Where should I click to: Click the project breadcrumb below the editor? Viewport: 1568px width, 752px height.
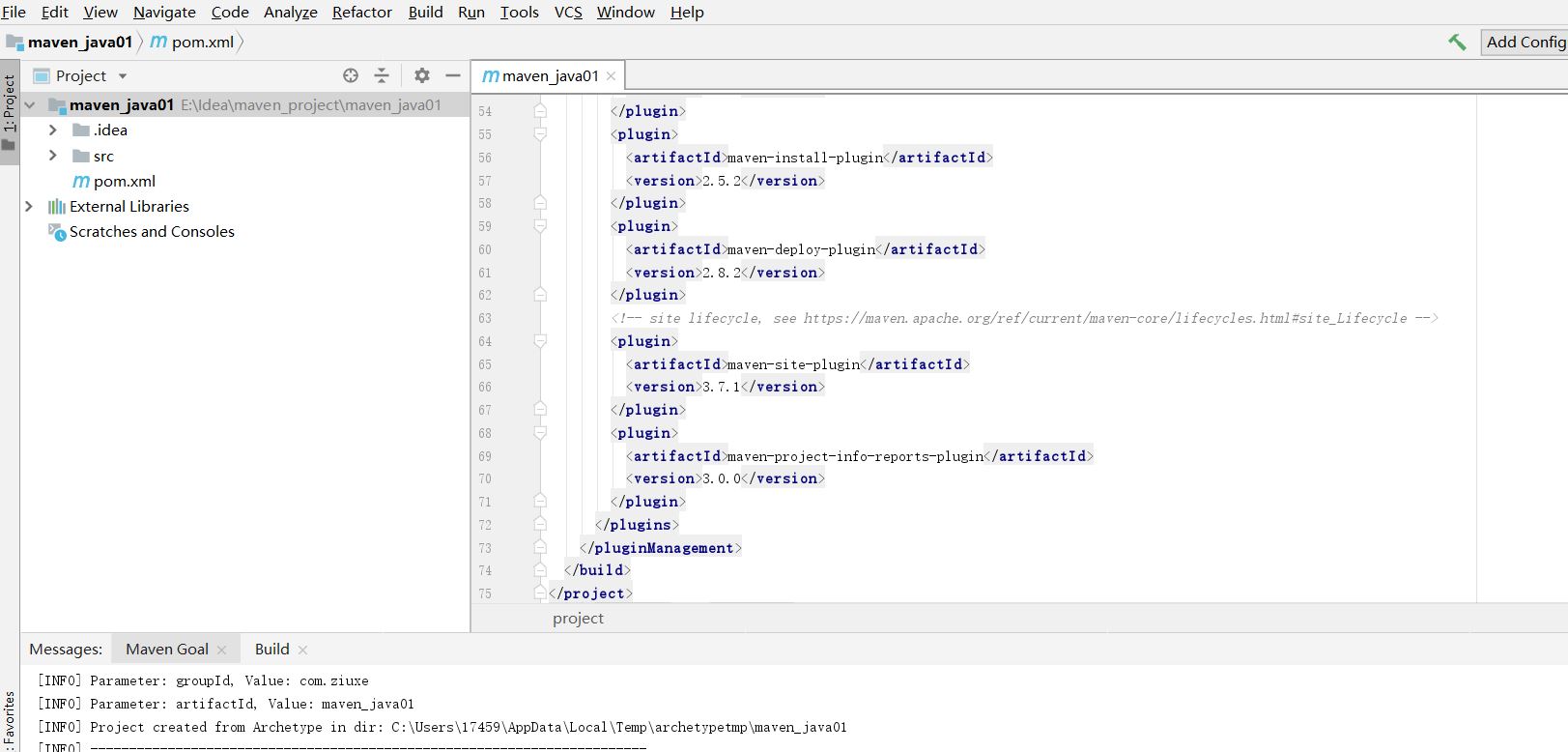[578, 619]
